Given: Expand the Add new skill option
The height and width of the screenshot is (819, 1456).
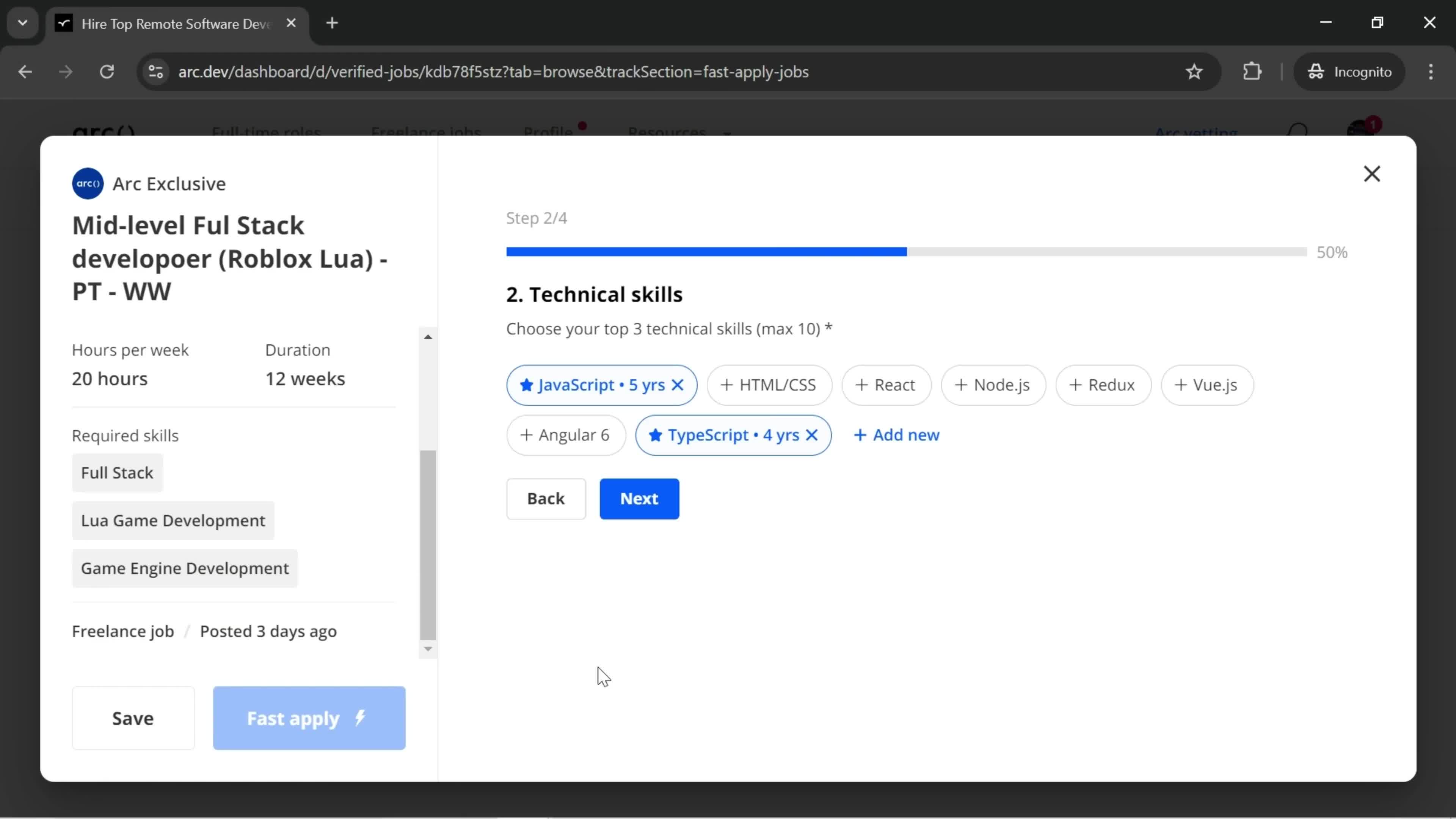Looking at the screenshot, I should [896, 434].
